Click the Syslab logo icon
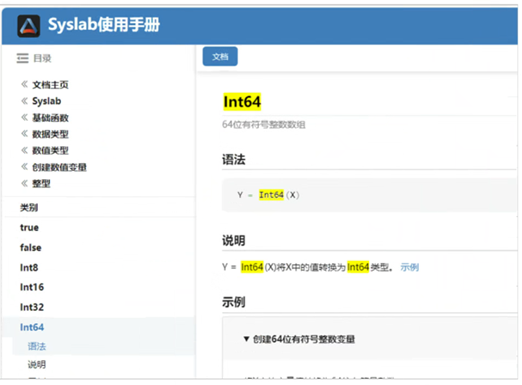The height and width of the screenshot is (385, 522). [29, 26]
